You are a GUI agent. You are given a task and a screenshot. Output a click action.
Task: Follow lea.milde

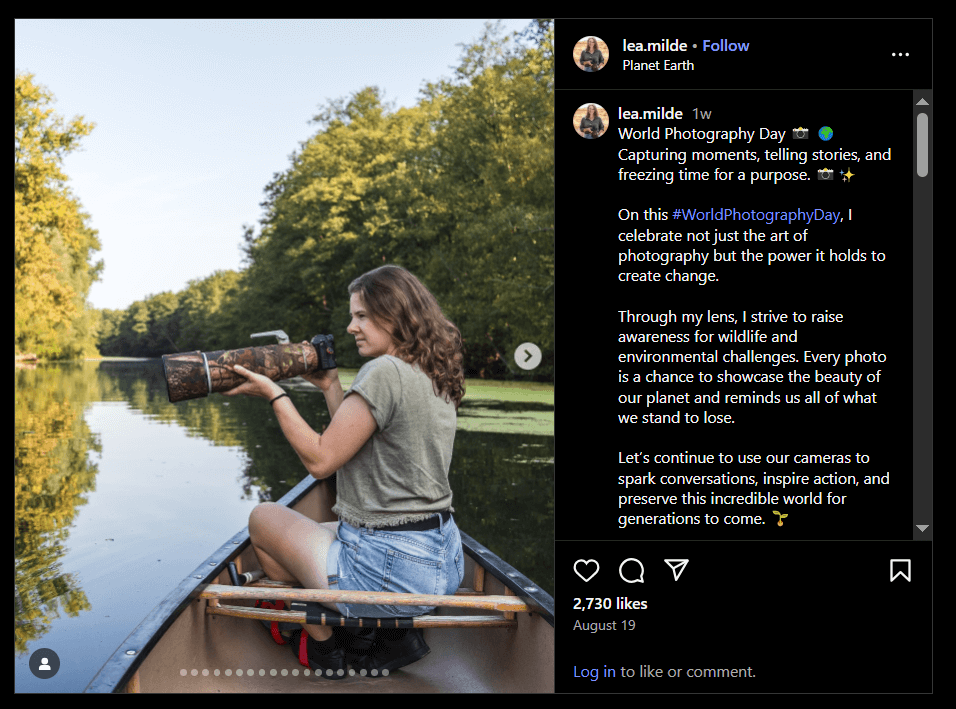pos(725,46)
